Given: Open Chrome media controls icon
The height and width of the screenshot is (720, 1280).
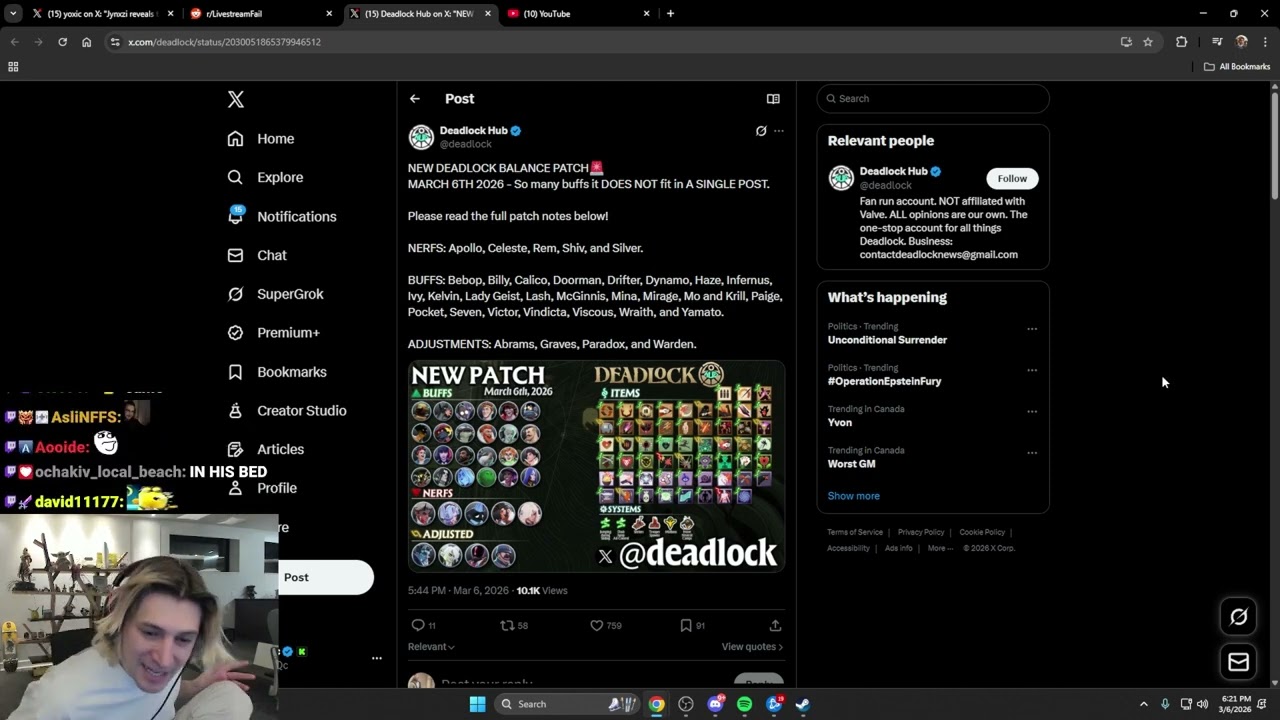Looking at the screenshot, I should [x=1217, y=42].
